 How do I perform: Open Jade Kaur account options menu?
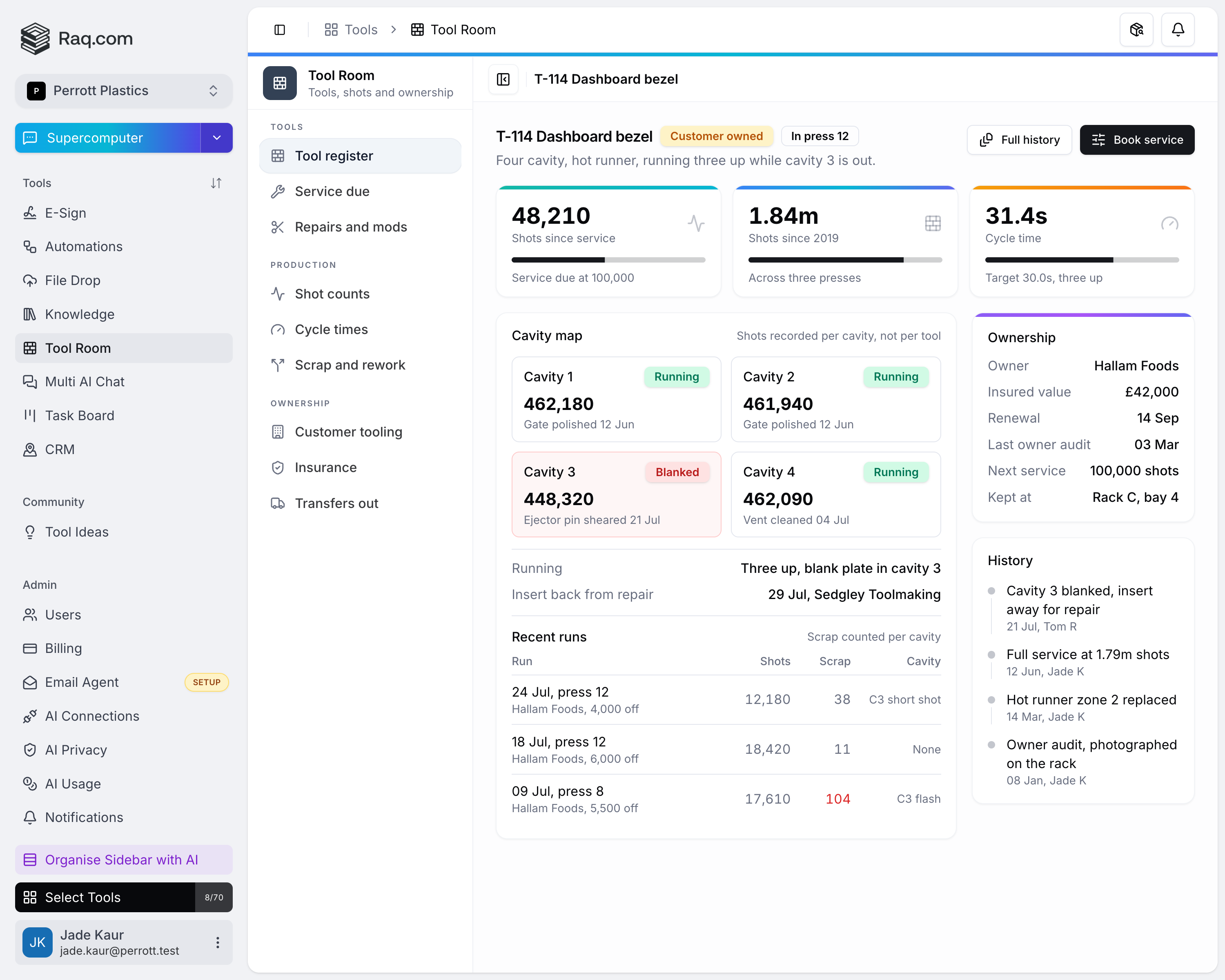pos(218,943)
